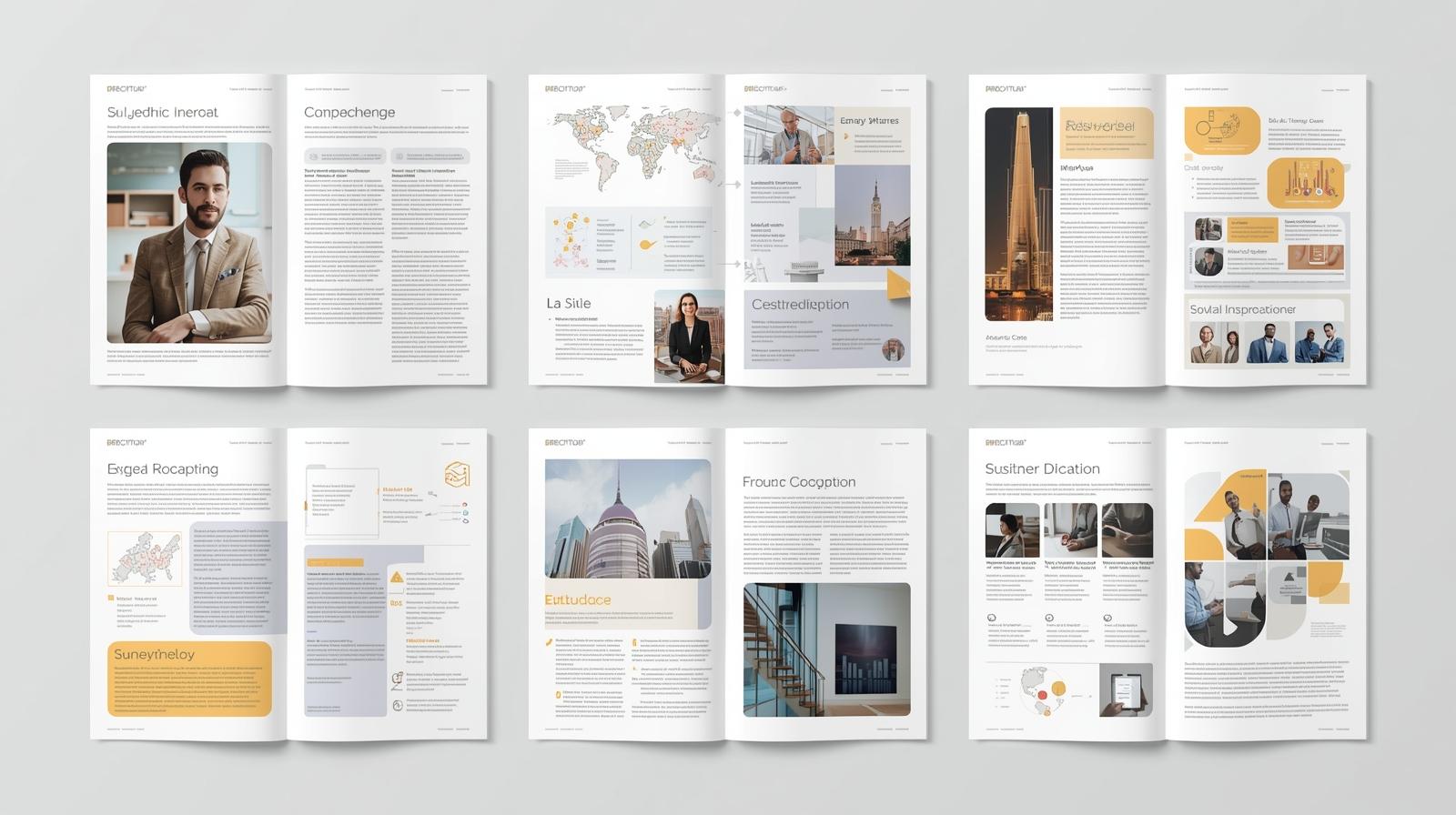This screenshot has height=815, width=1456.
Task: Click the orange maze icon on the Exged Rocapting spread
Action: click(457, 475)
